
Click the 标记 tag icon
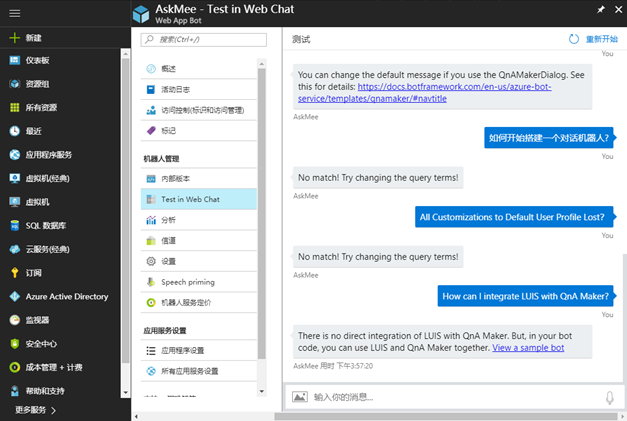pyautogui.click(x=151, y=130)
